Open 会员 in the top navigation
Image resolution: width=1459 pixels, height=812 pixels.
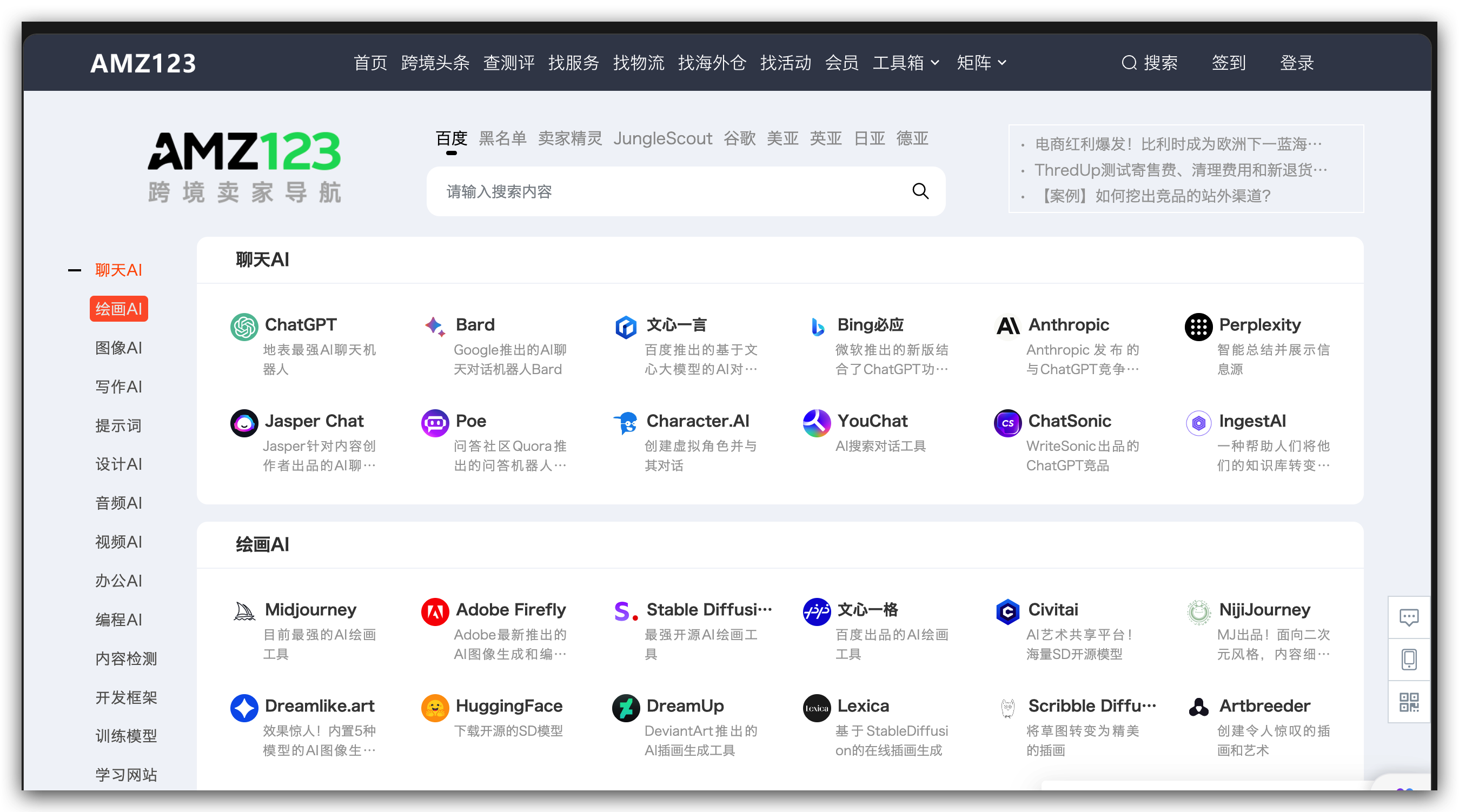click(841, 62)
